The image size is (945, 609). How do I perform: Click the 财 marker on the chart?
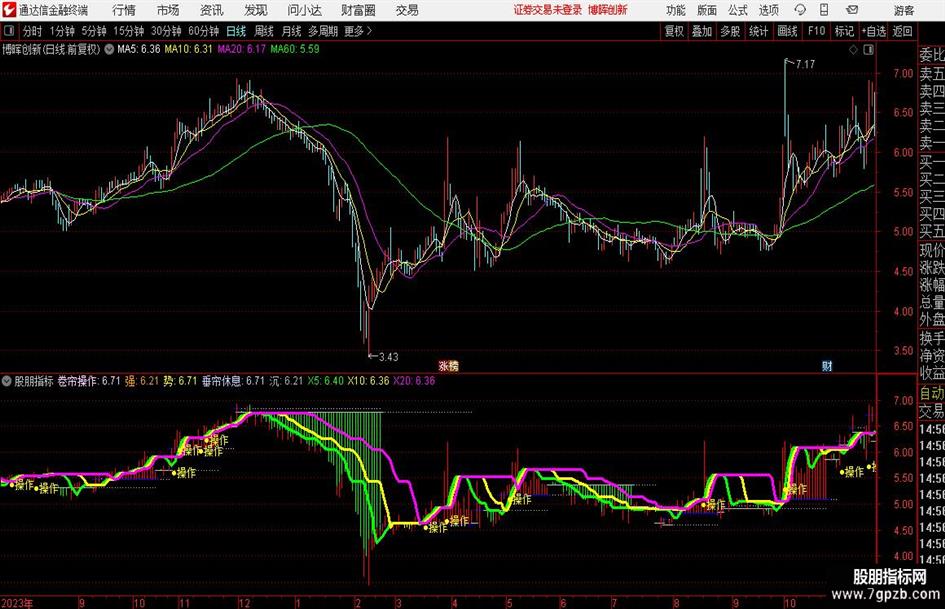pyautogui.click(x=827, y=366)
